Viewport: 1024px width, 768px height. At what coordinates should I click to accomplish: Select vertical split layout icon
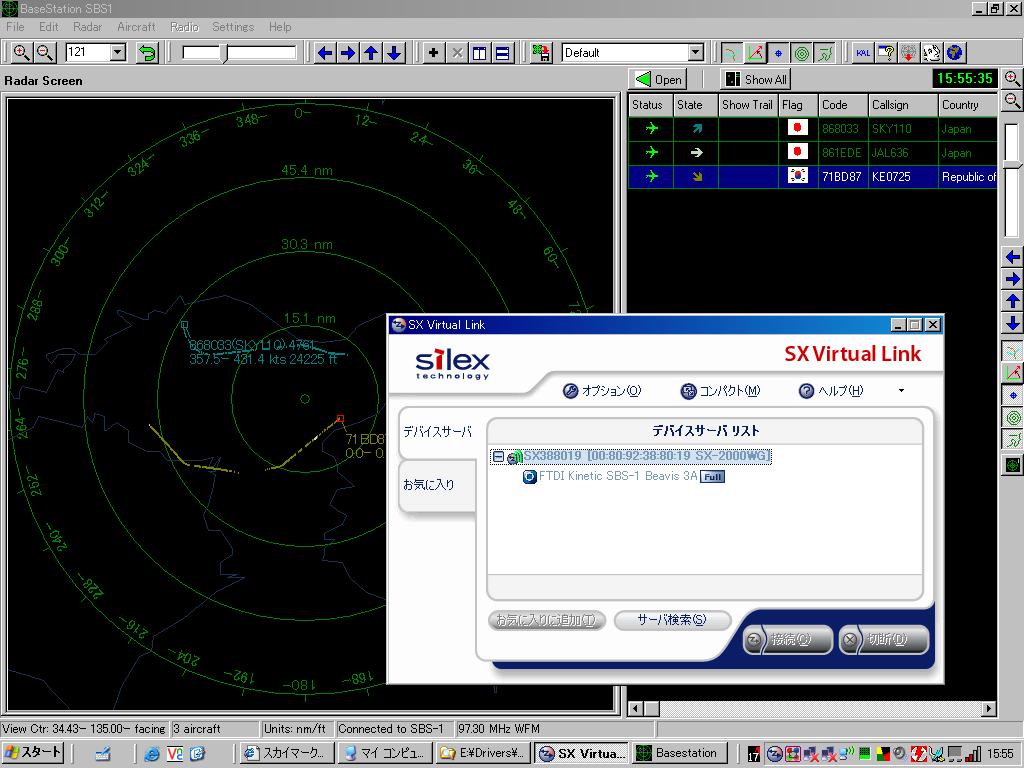coord(479,53)
